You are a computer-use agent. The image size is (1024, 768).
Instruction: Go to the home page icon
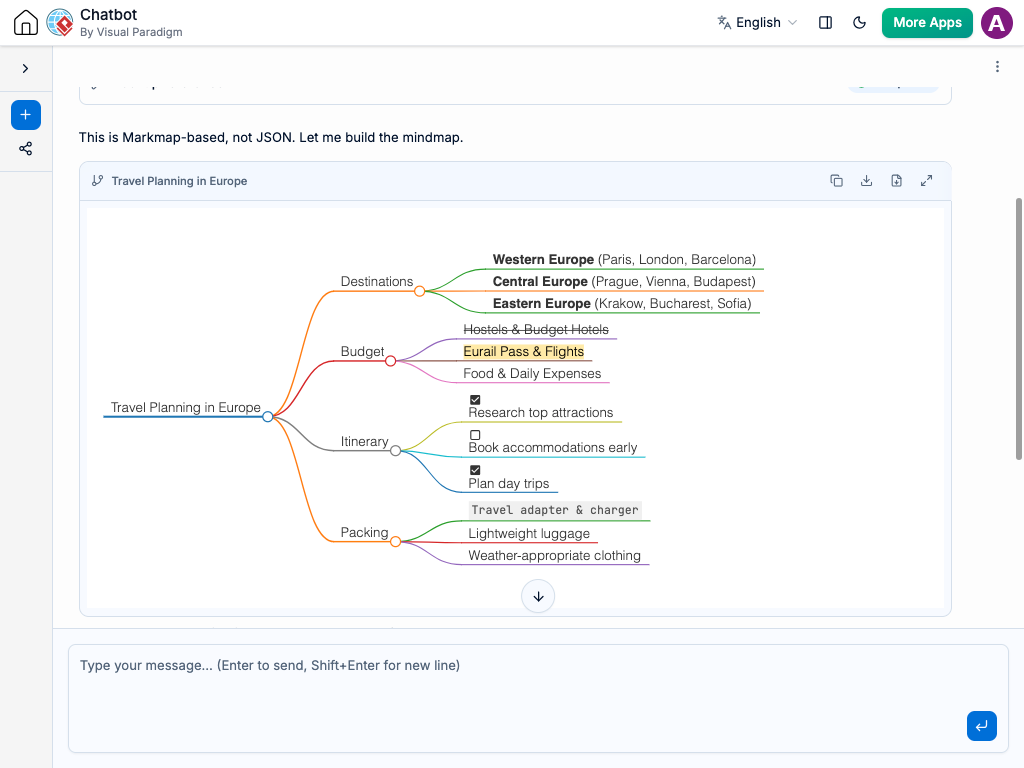click(x=25, y=23)
